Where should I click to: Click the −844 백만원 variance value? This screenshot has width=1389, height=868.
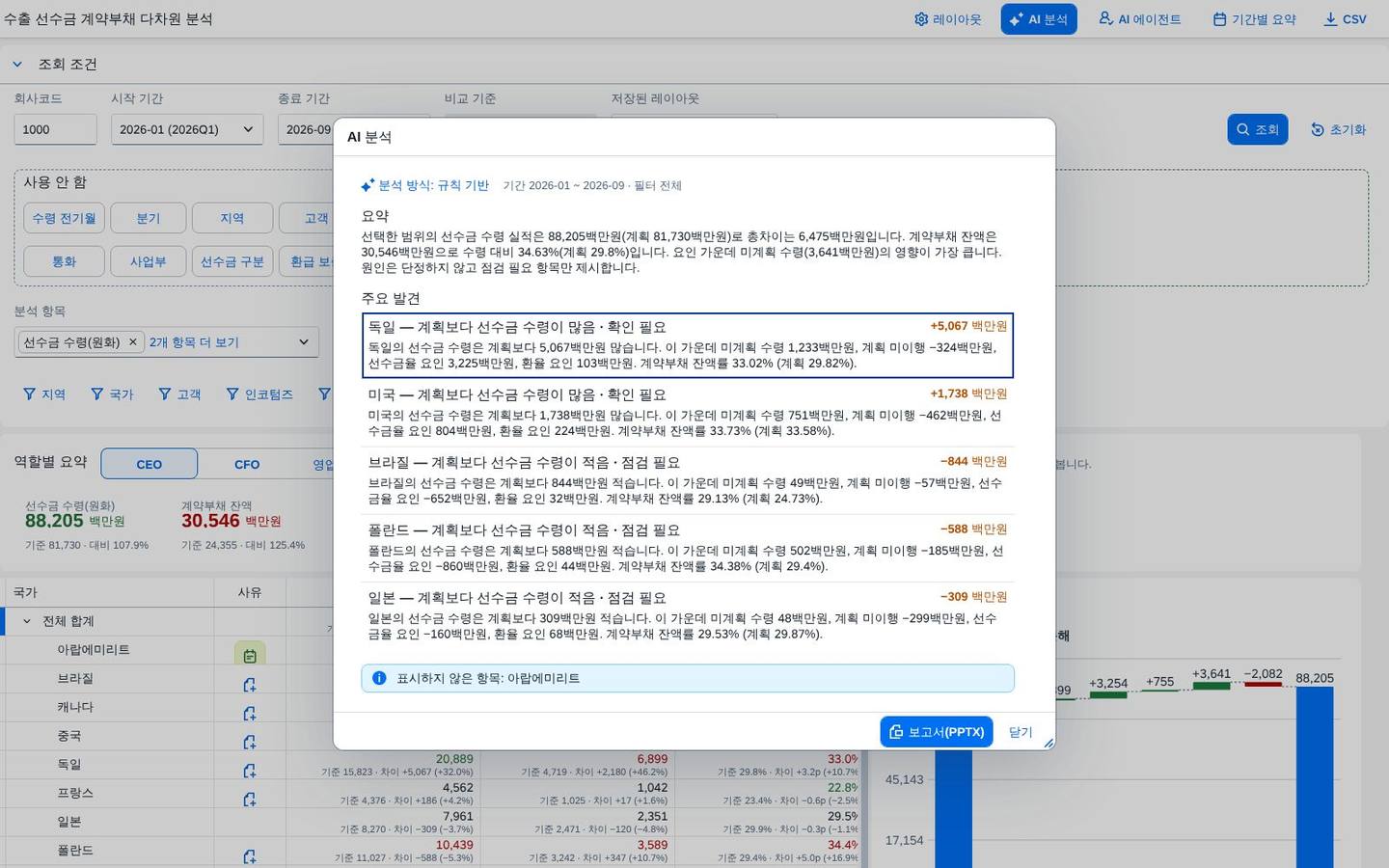click(x=973, y=461)
